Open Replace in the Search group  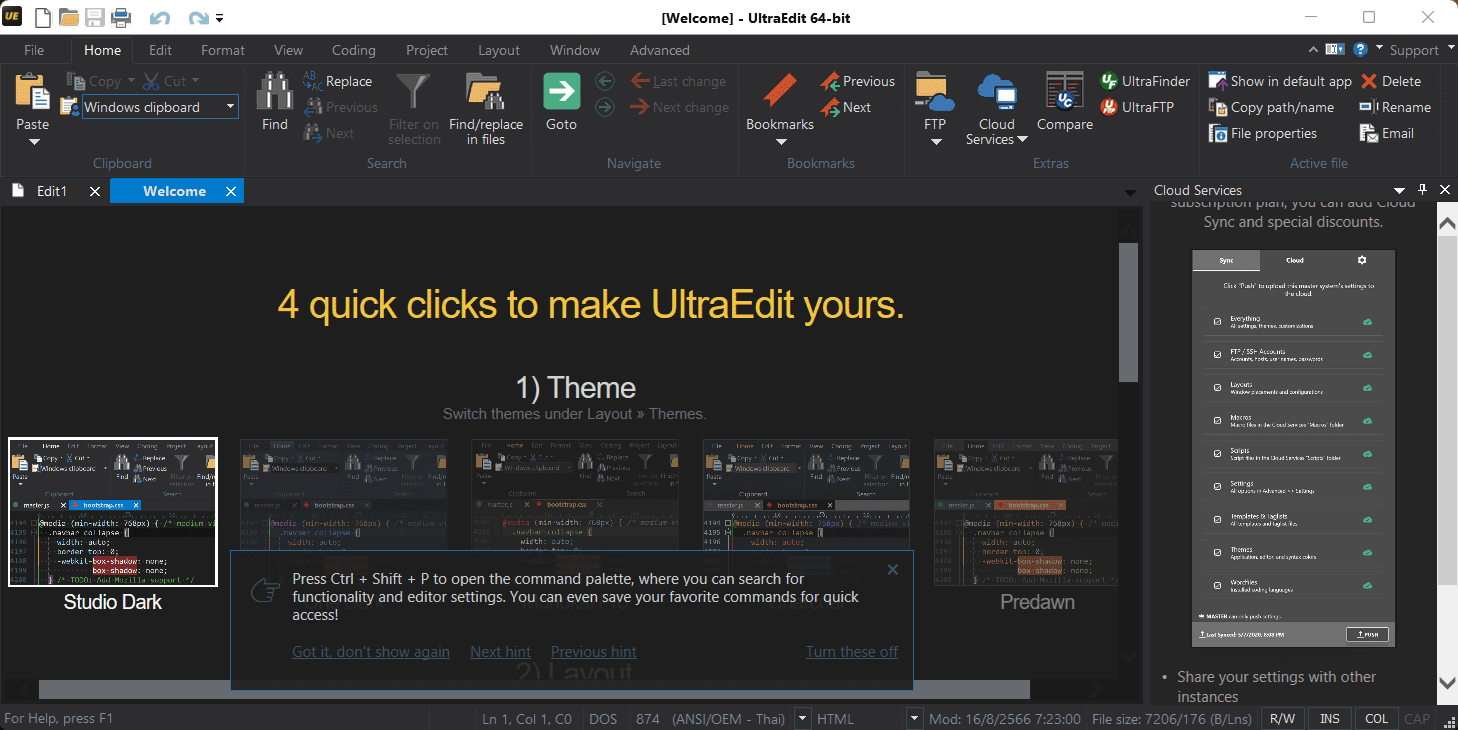pyautogui.click(x=337, y=81)
